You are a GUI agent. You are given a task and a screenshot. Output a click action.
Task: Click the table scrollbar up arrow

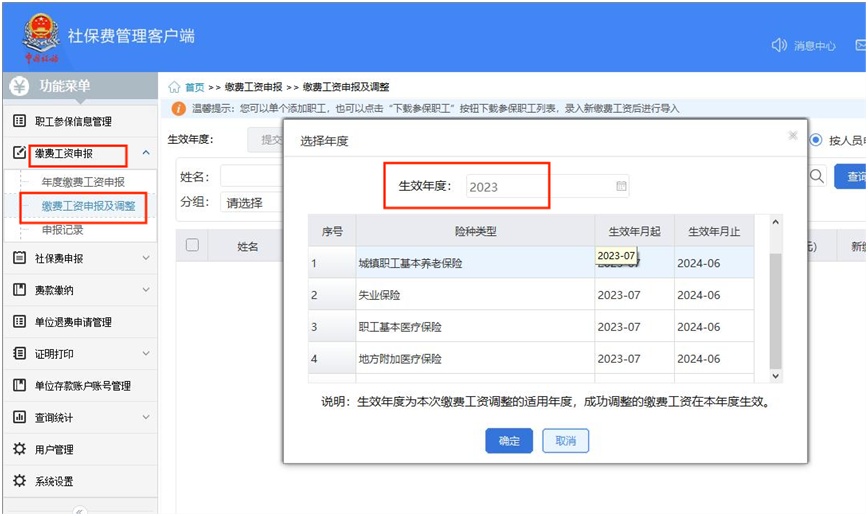[776, 222]
